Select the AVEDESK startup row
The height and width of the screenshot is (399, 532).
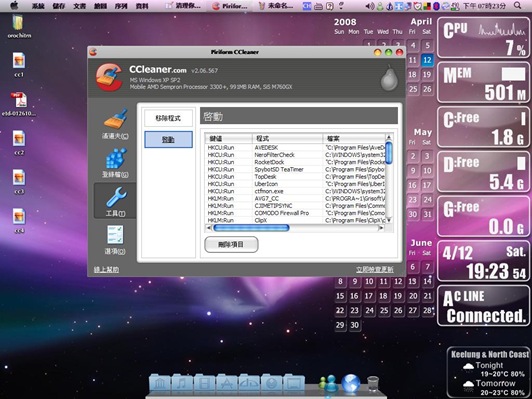click(x=295, y=148)
